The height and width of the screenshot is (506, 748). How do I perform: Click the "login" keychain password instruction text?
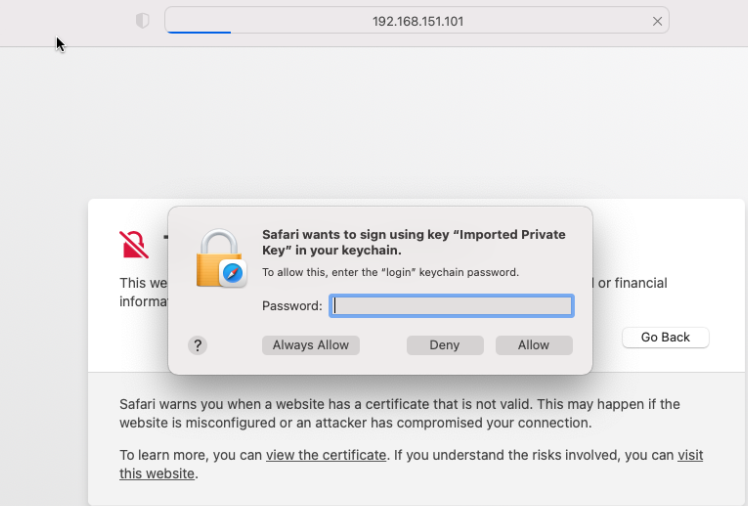pos(390,272)
